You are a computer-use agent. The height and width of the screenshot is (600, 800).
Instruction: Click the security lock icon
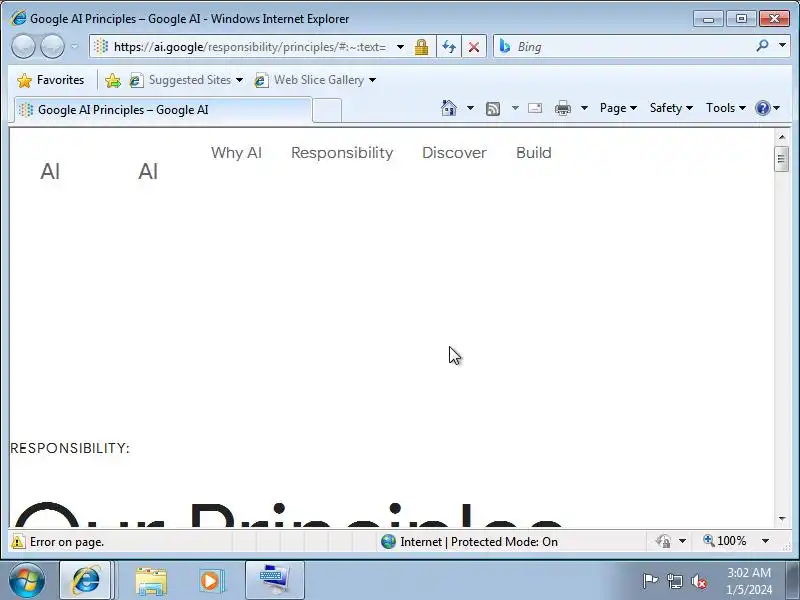point(421,47)
